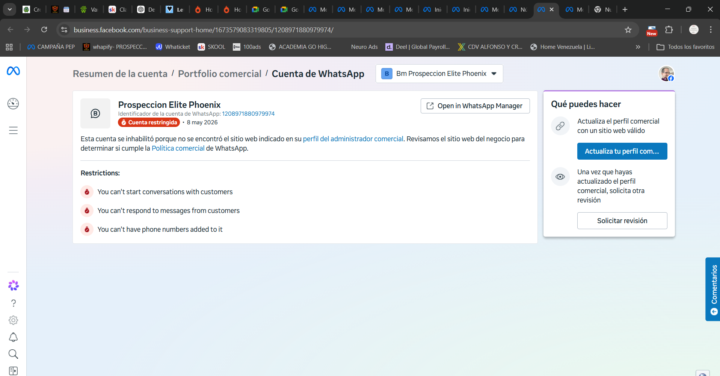The image size is (720, 376).
Task: Open the bookmarks apps grid icon
Action: pos(9,47)
